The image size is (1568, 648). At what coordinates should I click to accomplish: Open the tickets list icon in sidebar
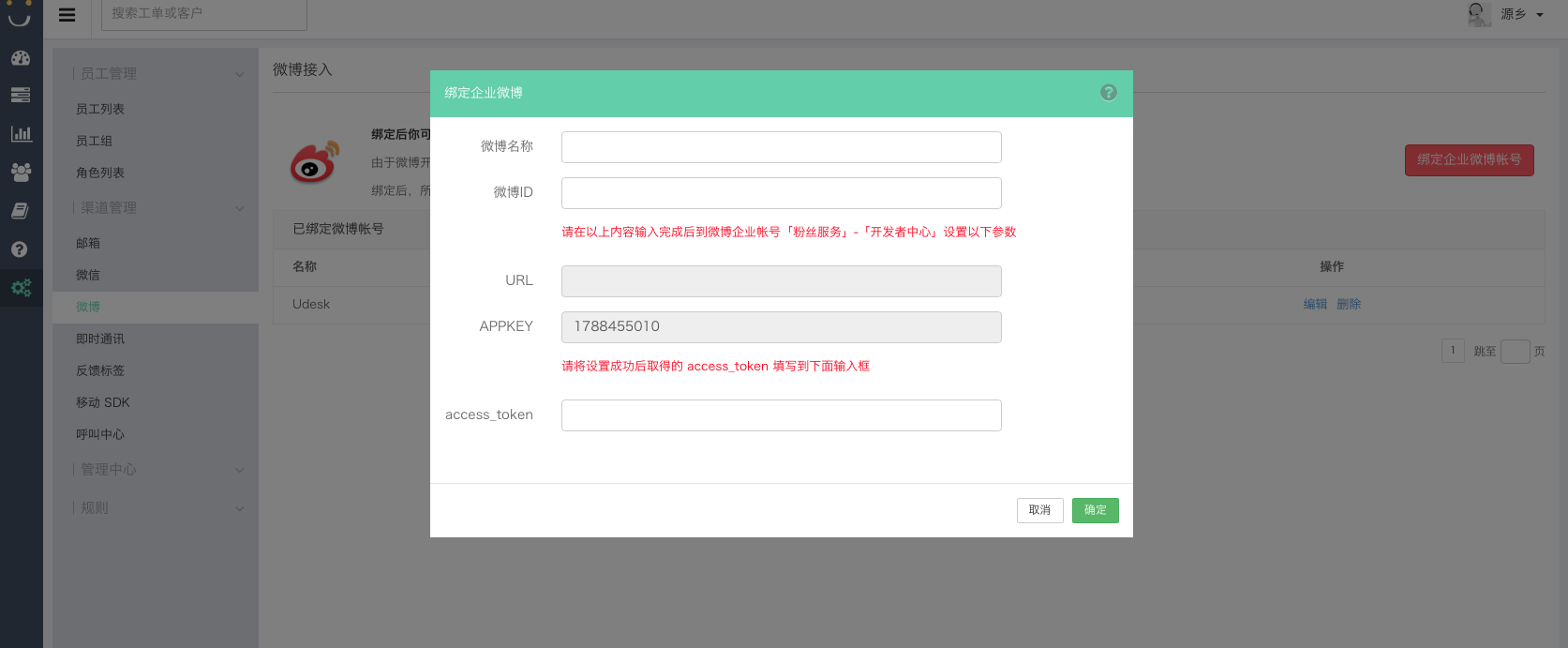click(21, 96)
